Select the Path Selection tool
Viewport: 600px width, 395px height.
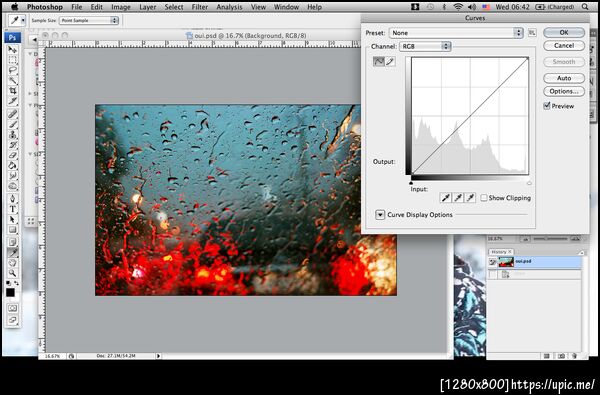(x=12, y=219)
